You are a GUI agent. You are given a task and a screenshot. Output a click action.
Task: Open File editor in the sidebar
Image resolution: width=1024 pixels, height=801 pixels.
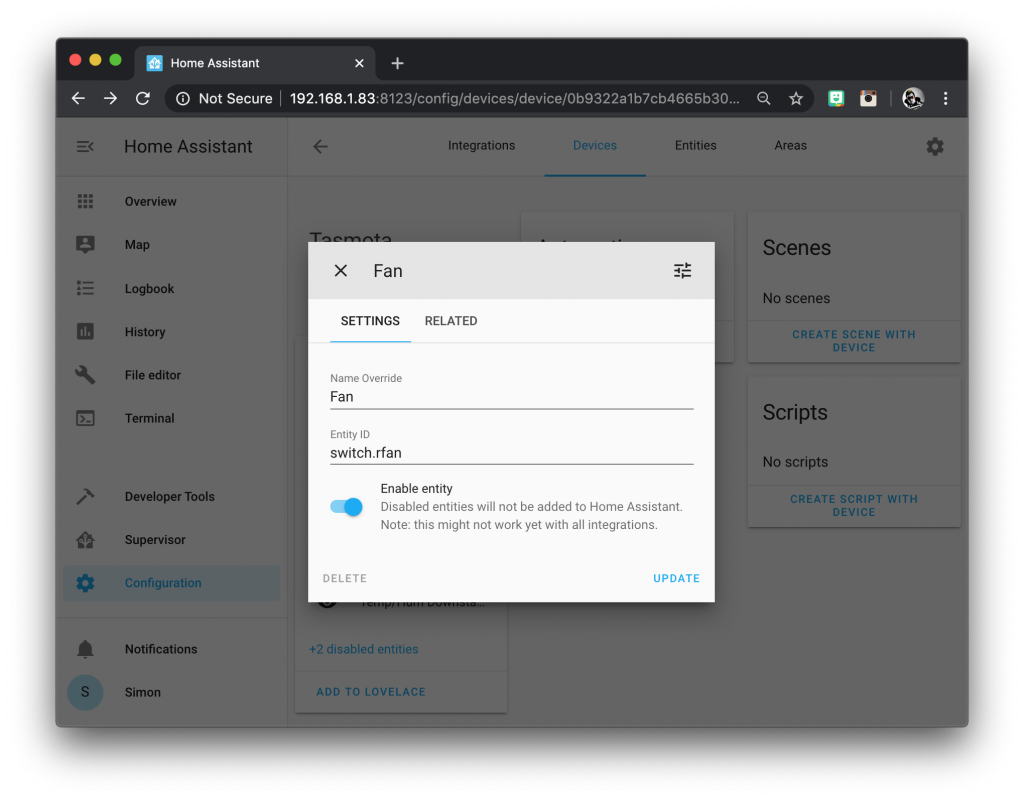point(172,375)
